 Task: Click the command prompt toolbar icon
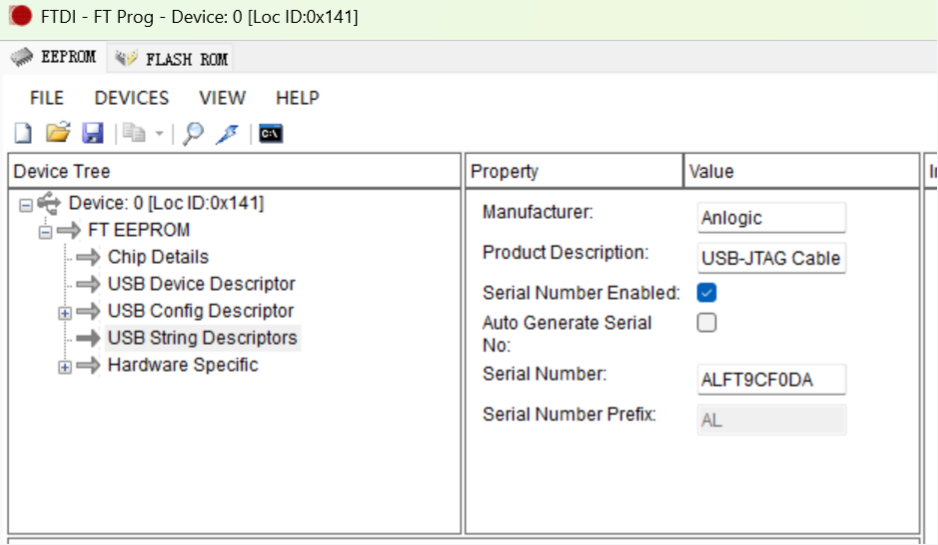click(271, 133)
